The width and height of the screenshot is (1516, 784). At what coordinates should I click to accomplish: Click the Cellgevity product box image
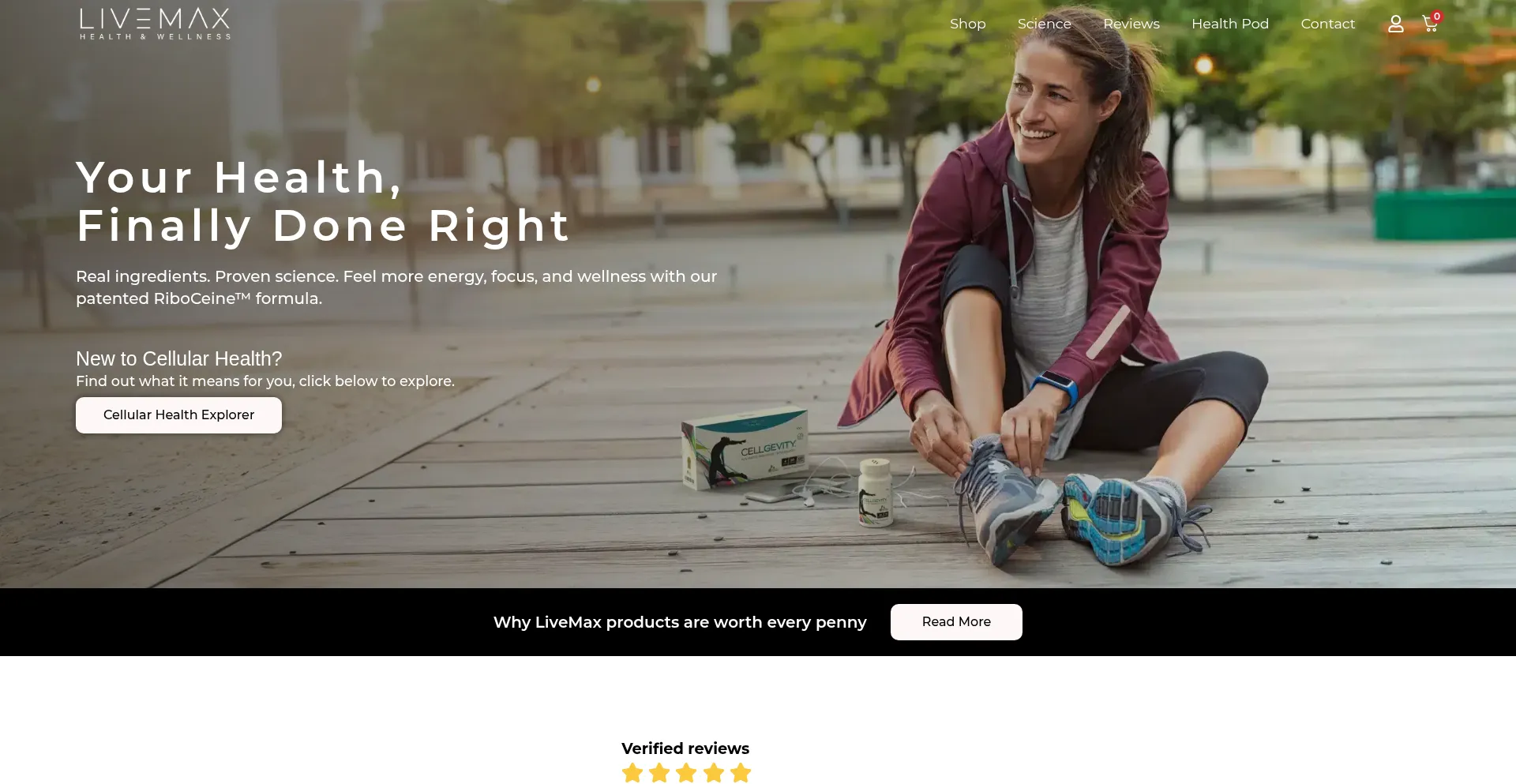[746, 447]
